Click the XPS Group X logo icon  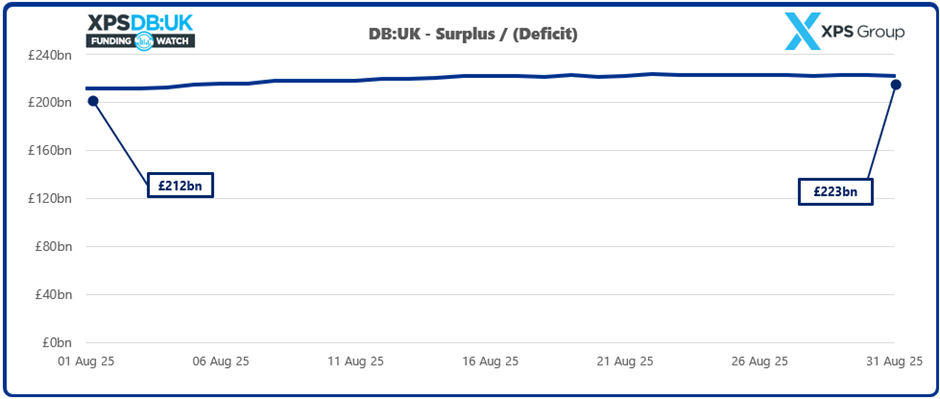pyautogui.click(x=802, y=32)
